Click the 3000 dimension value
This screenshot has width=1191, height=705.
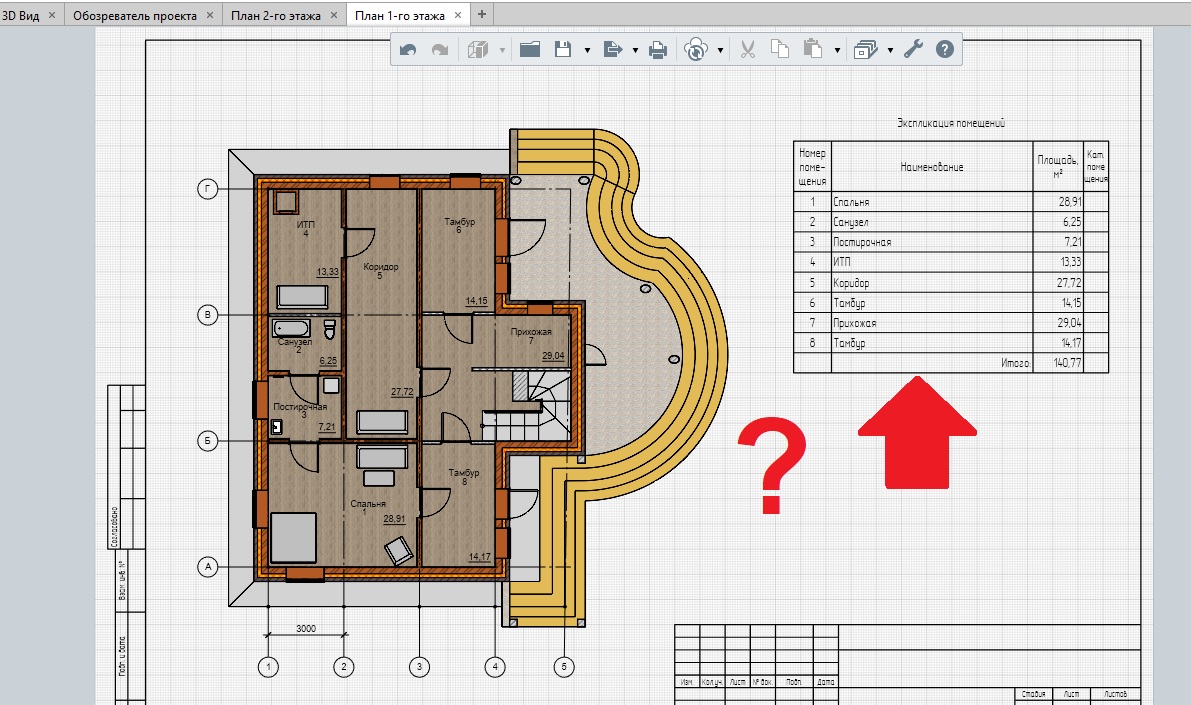[306, 628]
